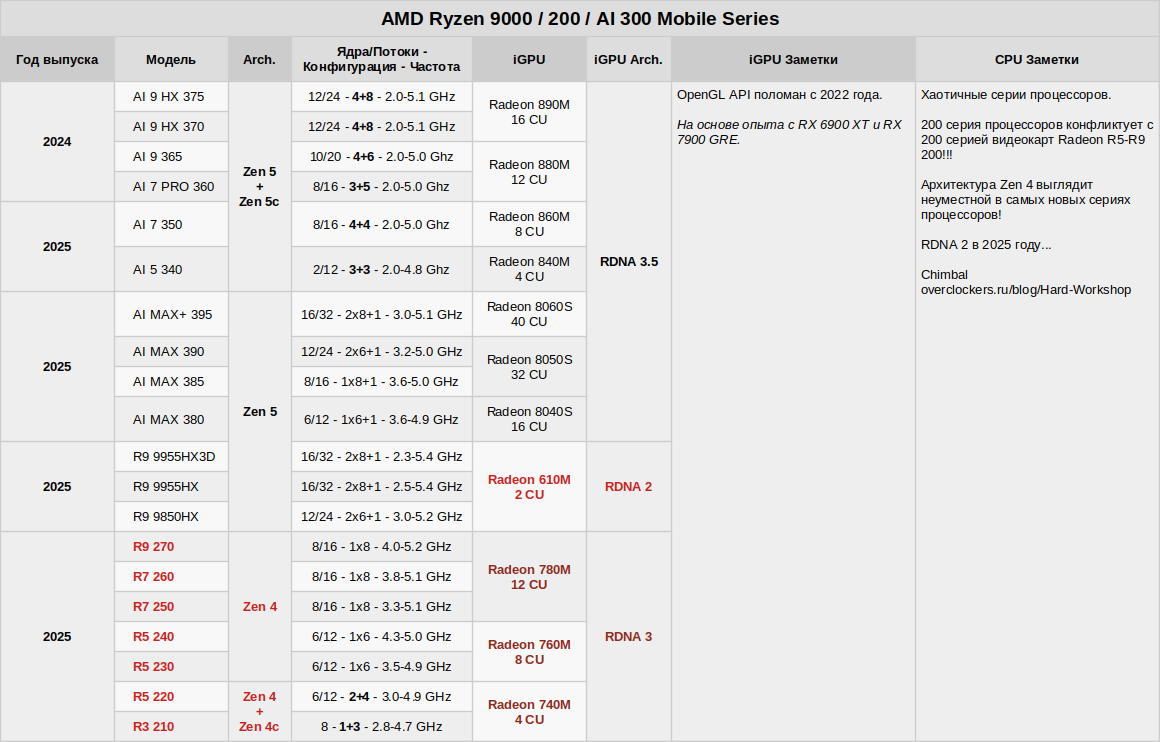The width and height of the screenshot is (1160, 742).
Task: Click the 'Radeon 8040S 16 CU' iGPU cell
Action: [529, 419]
